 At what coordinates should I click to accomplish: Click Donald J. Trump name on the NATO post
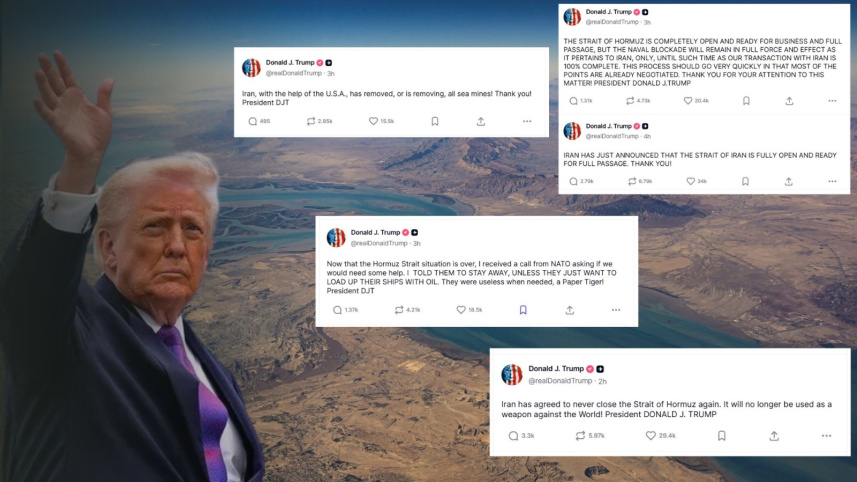375,232
